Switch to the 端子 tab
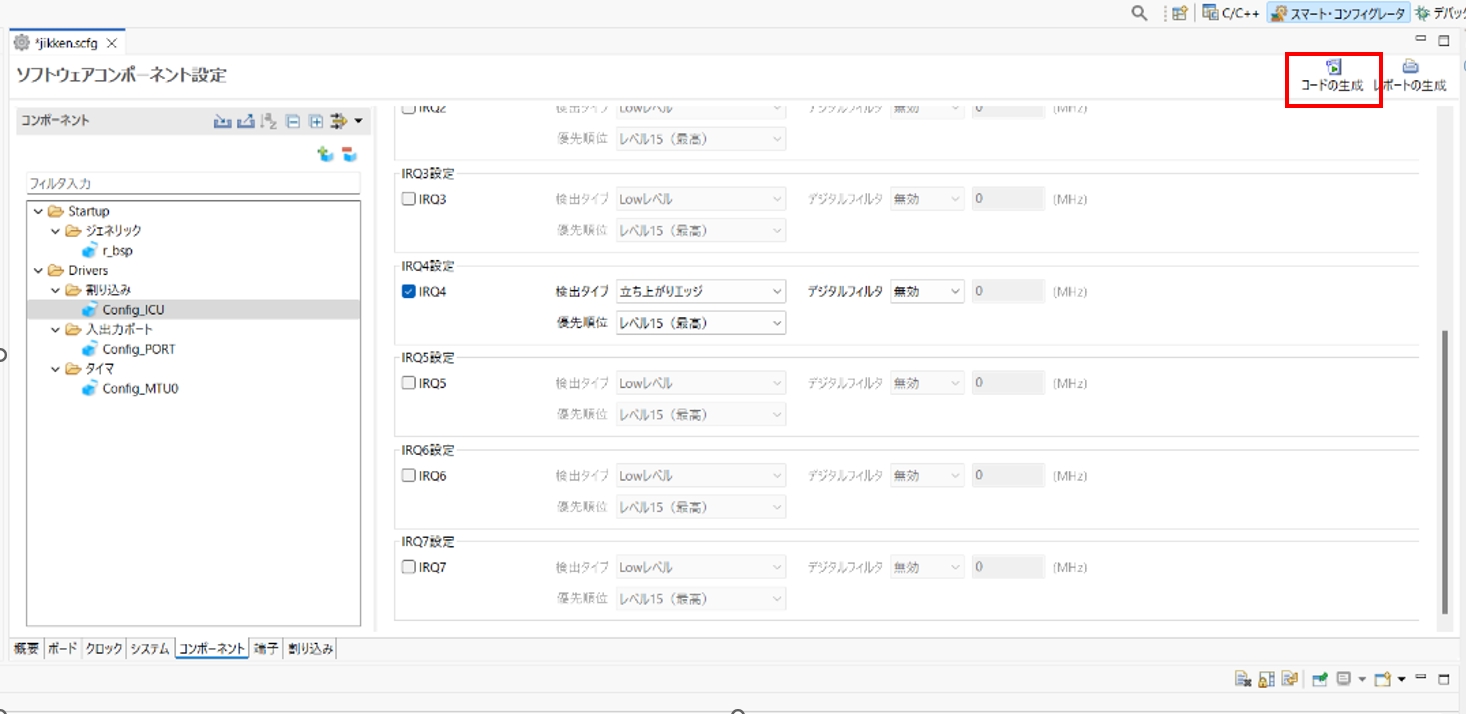The width and height of the screenshot is (1466, 714). click(x=266, y=649)
